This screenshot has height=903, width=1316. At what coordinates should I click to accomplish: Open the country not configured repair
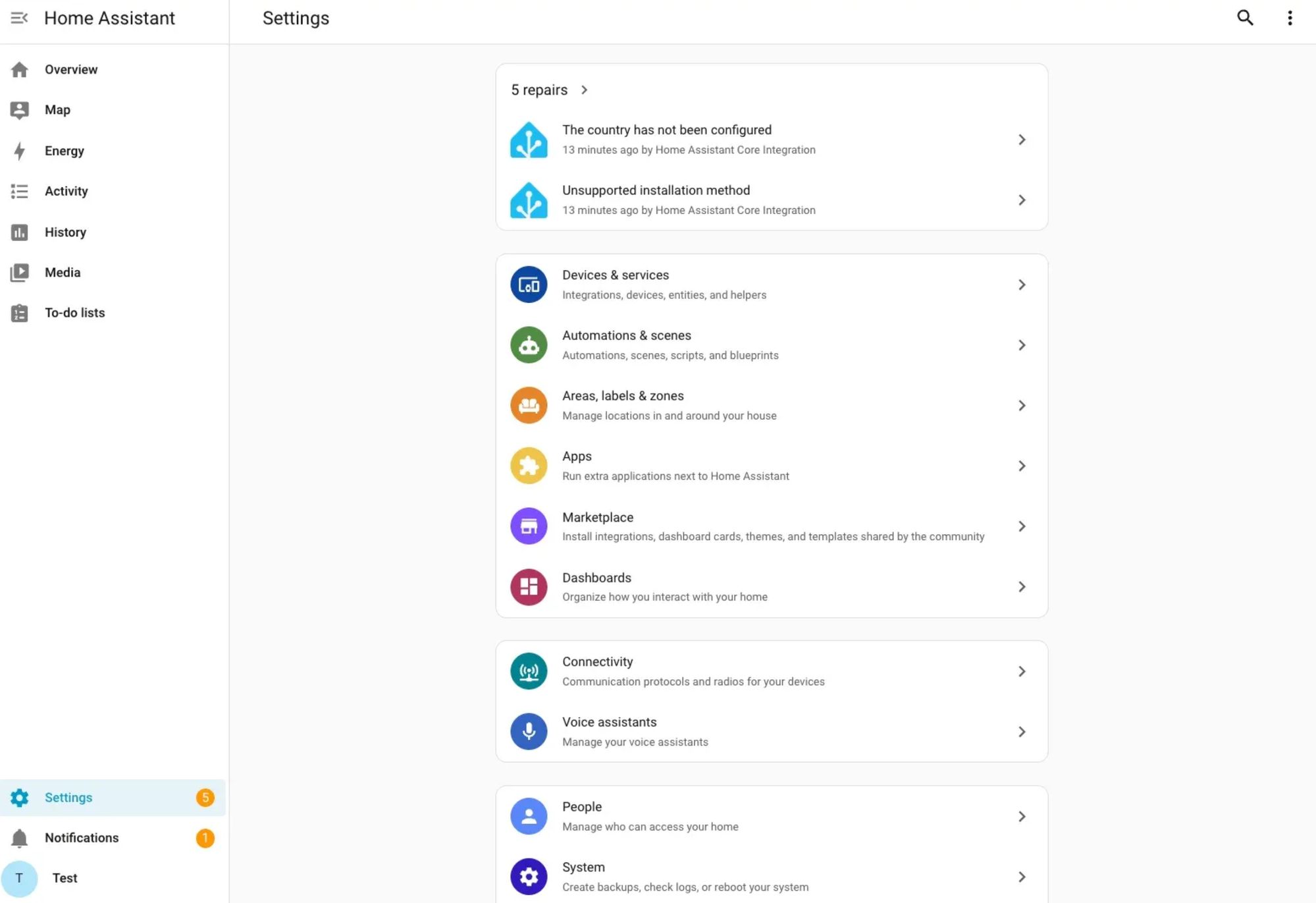[x=772, y=140]
